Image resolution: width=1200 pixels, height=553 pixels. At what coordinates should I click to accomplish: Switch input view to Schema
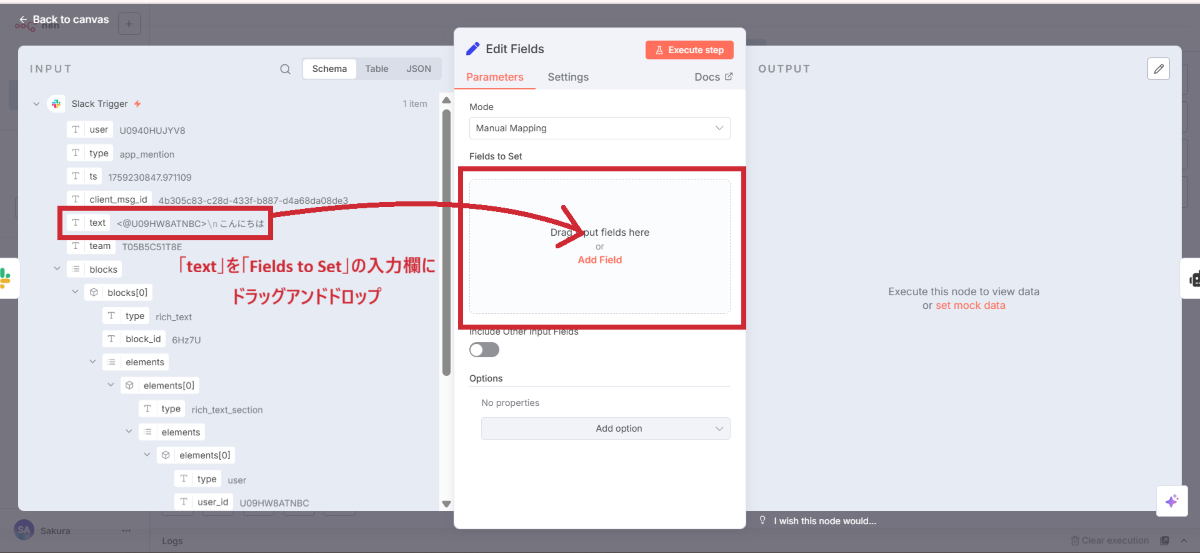[329, 69]
